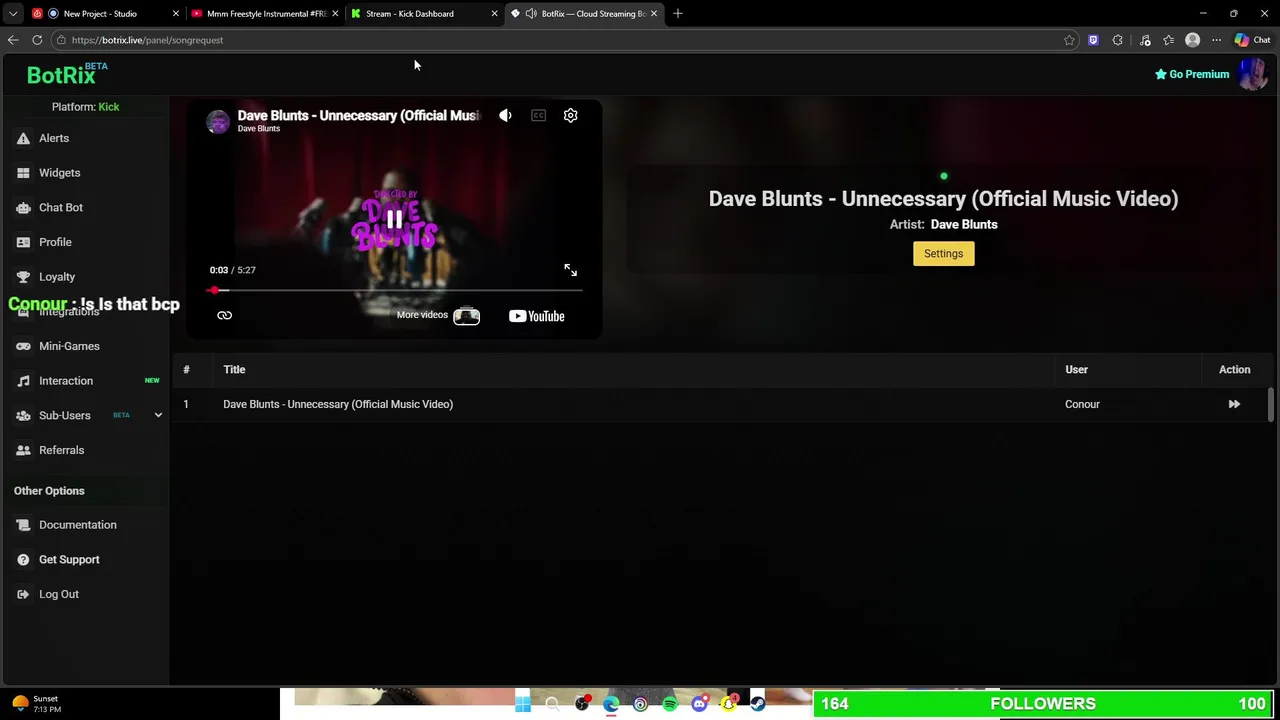Image resolution: width=1280 pixels, height=720 pixels.
Task: Close the Kick Dashboard tab
Action: pyautogui.click(x=494, y=14)
